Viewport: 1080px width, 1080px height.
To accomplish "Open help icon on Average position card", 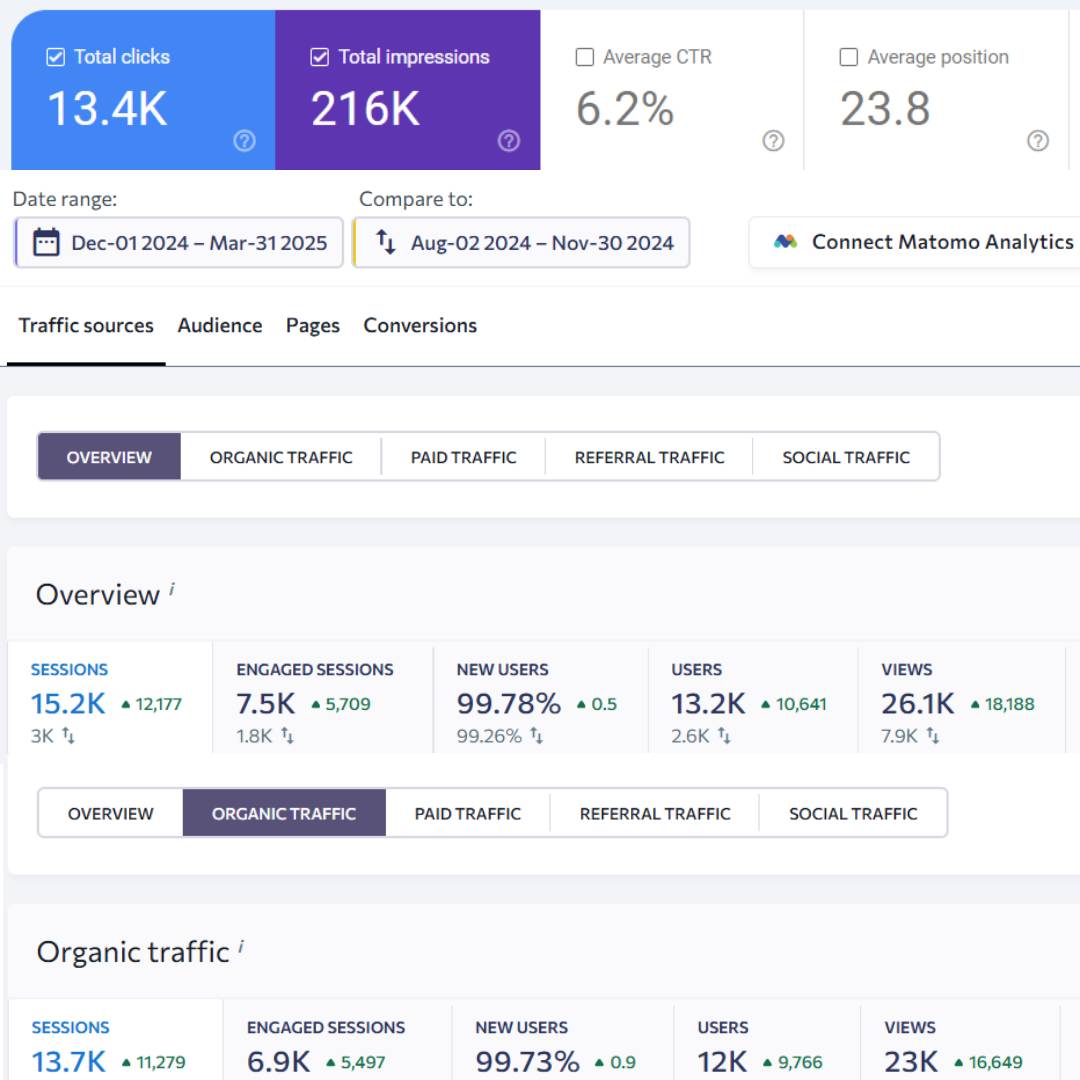I will pyautogui.click(x=1038, y=141).
